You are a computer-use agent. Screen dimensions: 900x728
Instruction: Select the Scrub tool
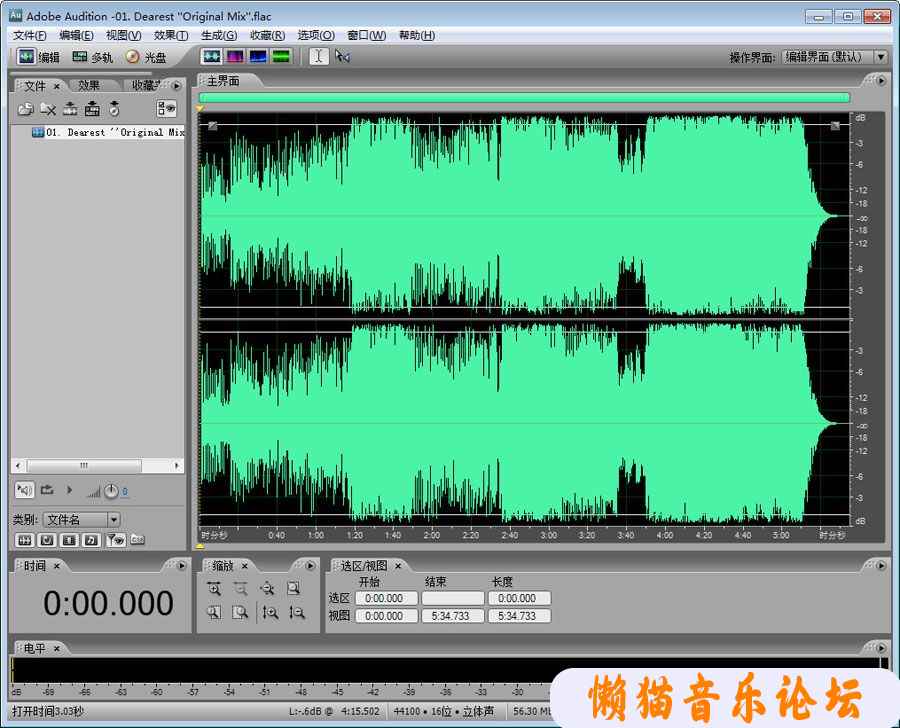[343, 56]
